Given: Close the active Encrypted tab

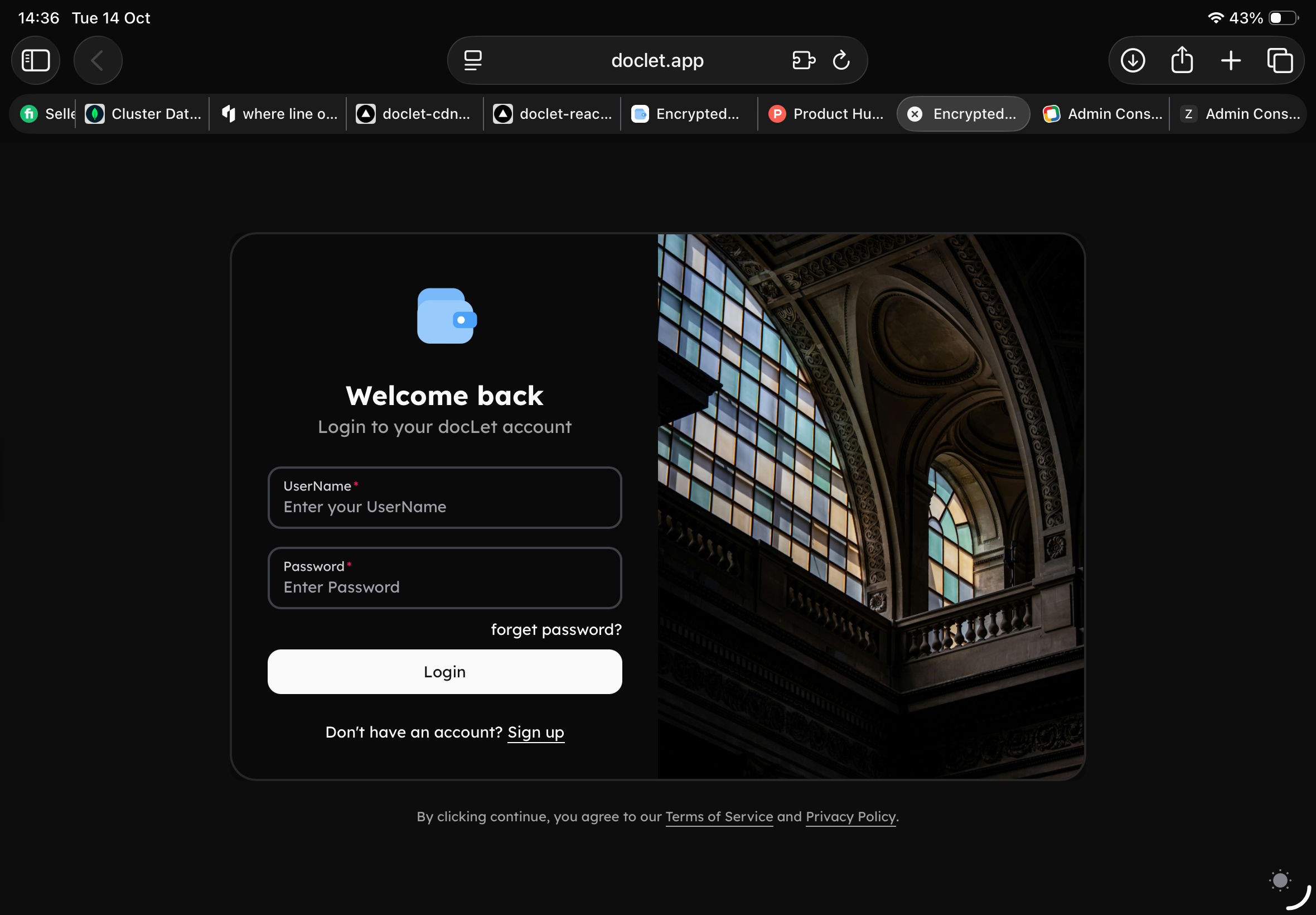Looking at the screenshot, I should coord(915,114).
